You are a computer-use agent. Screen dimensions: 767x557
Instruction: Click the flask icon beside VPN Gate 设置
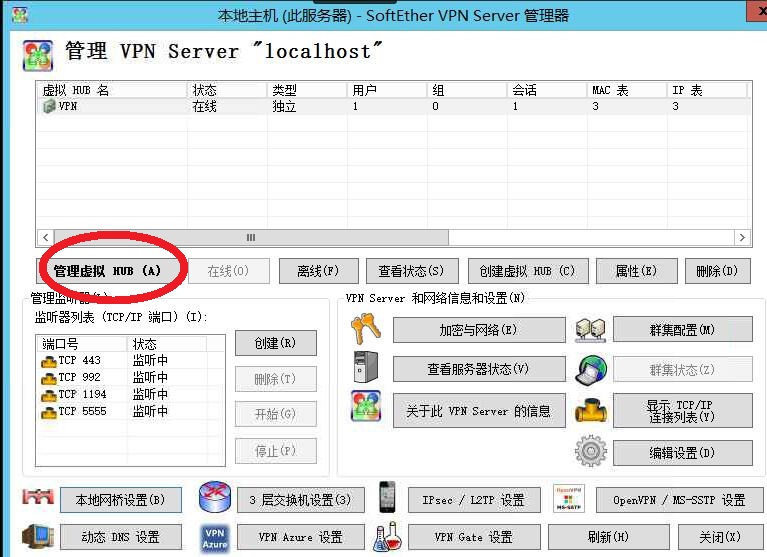387,537
